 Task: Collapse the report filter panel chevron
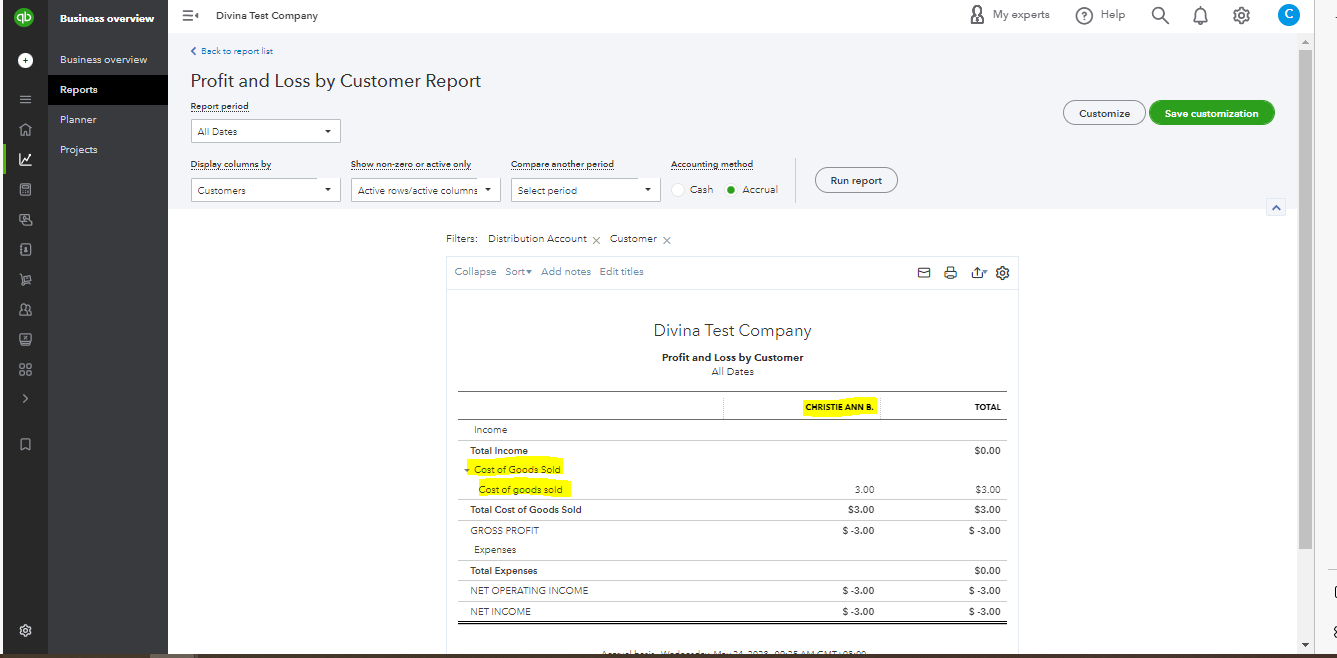[1275, 208]
